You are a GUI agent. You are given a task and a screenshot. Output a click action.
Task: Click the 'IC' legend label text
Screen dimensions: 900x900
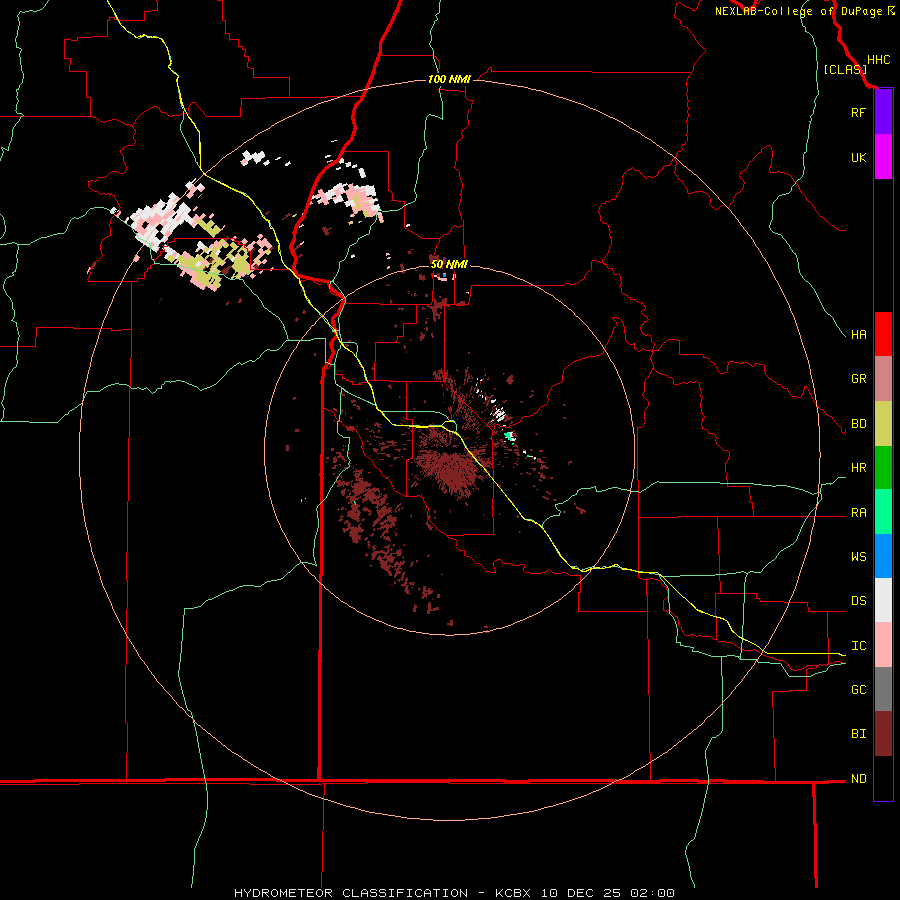click(x=858, y=646)
